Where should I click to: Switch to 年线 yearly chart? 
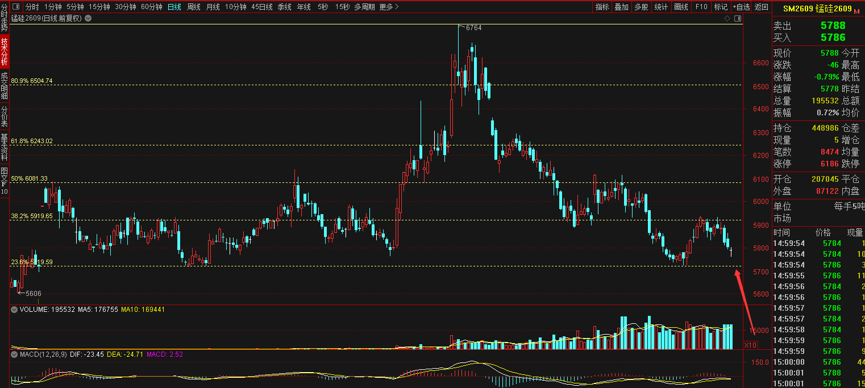(303, 7)
